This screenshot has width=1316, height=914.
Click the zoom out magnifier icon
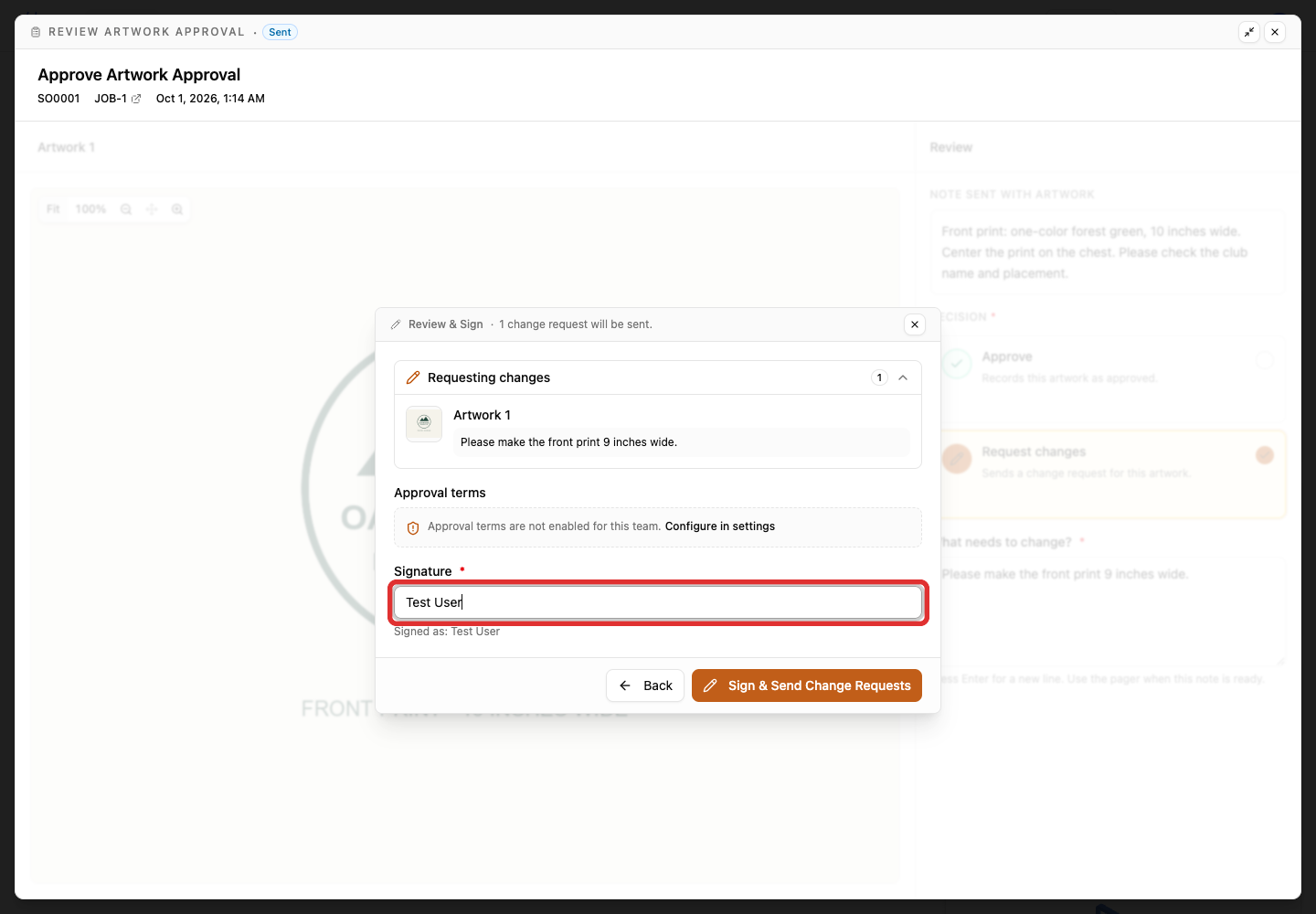click(x=126, y=209)
